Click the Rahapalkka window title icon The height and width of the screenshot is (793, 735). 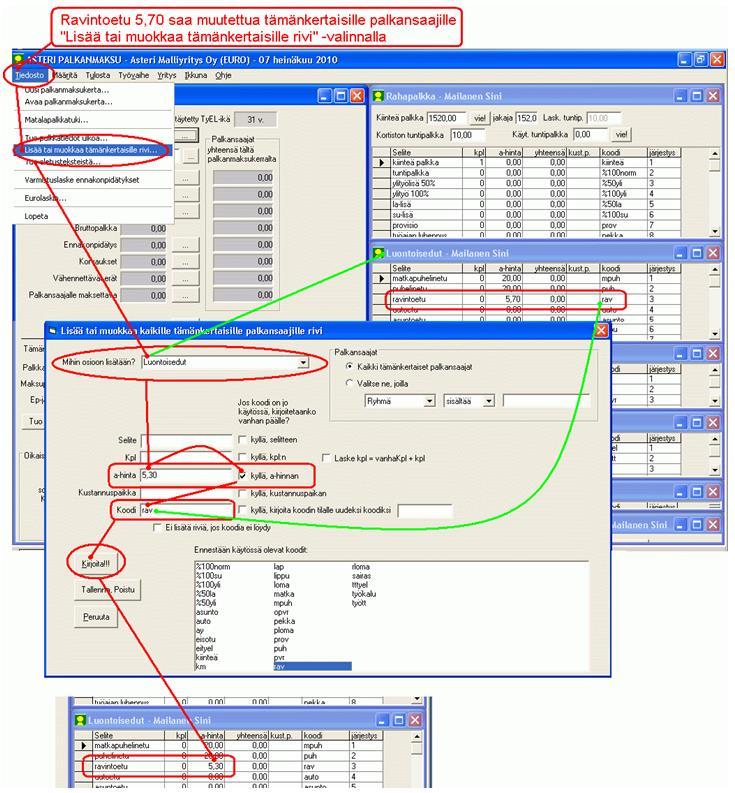pos(378,96)
